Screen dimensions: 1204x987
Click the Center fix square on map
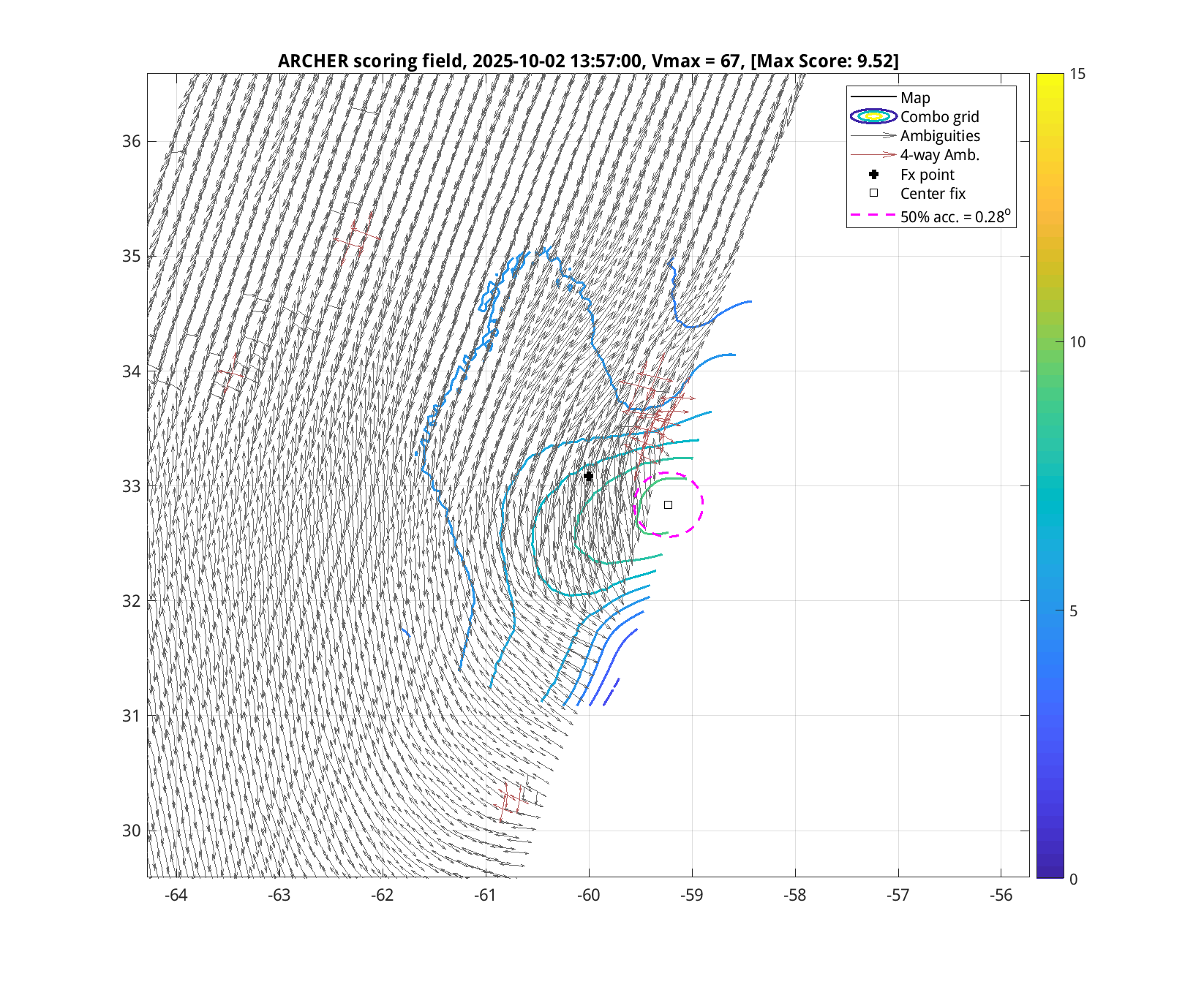[668, 504]
